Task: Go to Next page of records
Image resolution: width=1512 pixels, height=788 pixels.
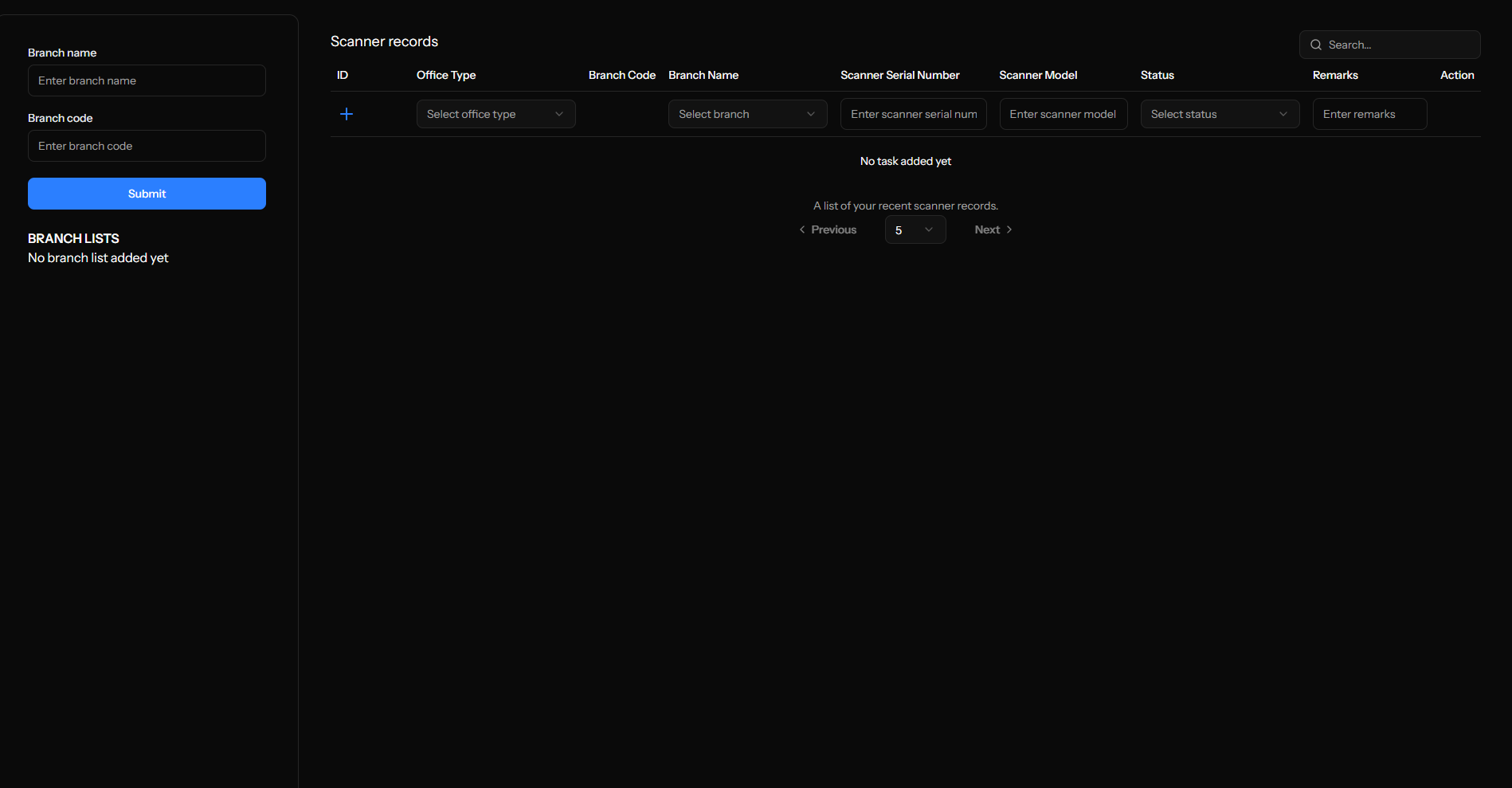Action: (x=993, y=230)
